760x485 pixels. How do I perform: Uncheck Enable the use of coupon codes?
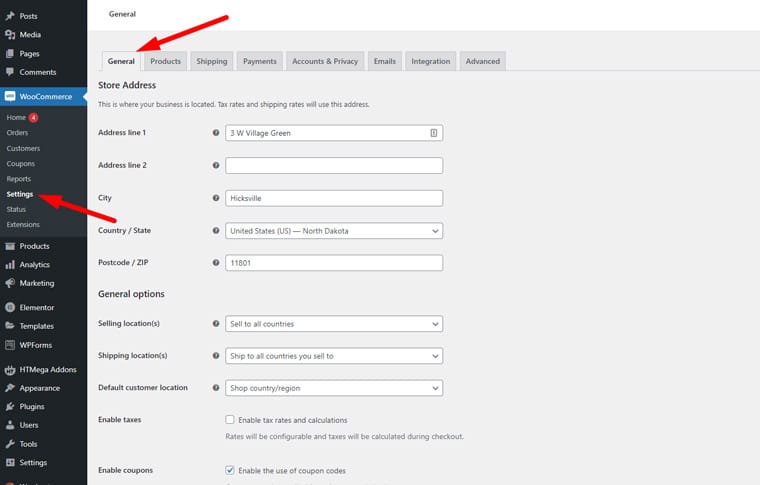[230, 470]
